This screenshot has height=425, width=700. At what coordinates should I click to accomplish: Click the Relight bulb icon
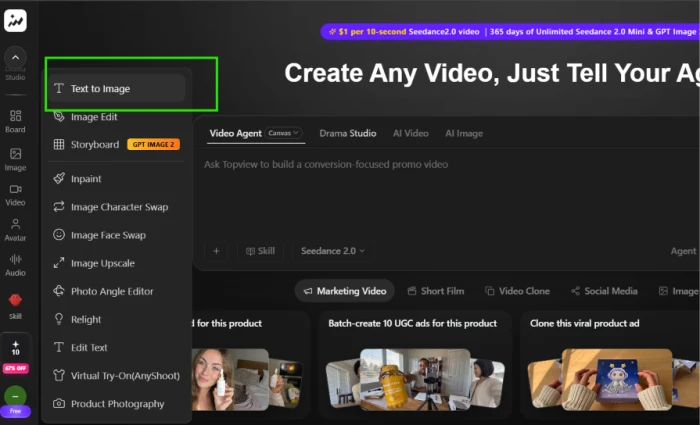[59, 319]
